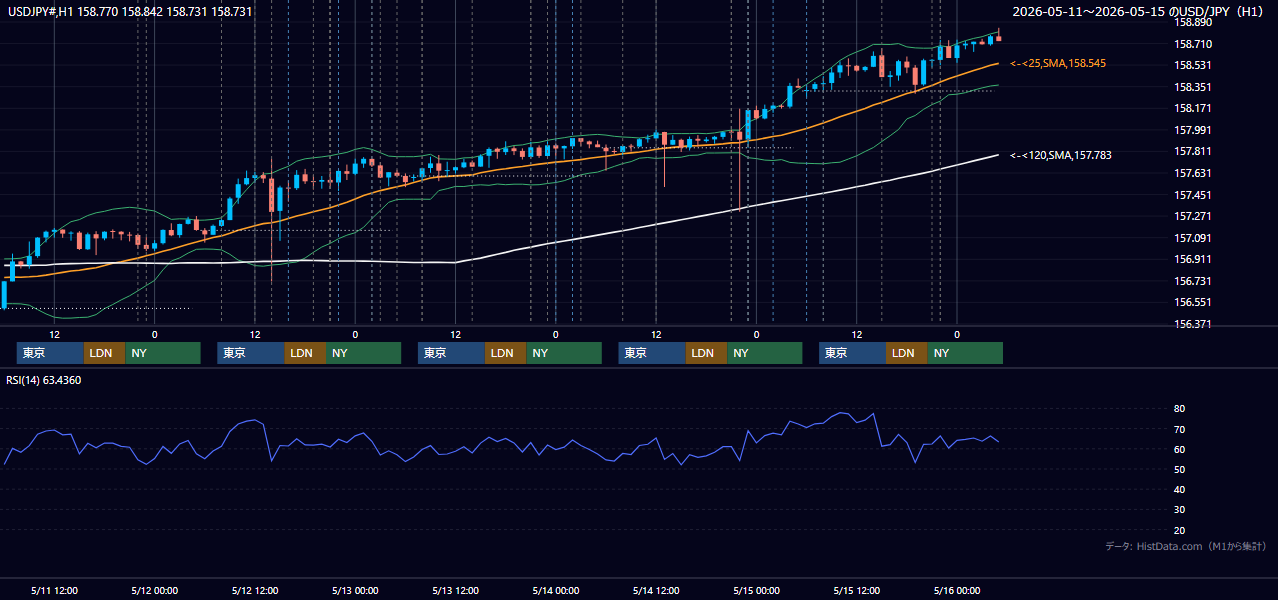The image size is (1278, 600).
Task: Click RSI scale value 70
Action: (x=1179, y=429)
